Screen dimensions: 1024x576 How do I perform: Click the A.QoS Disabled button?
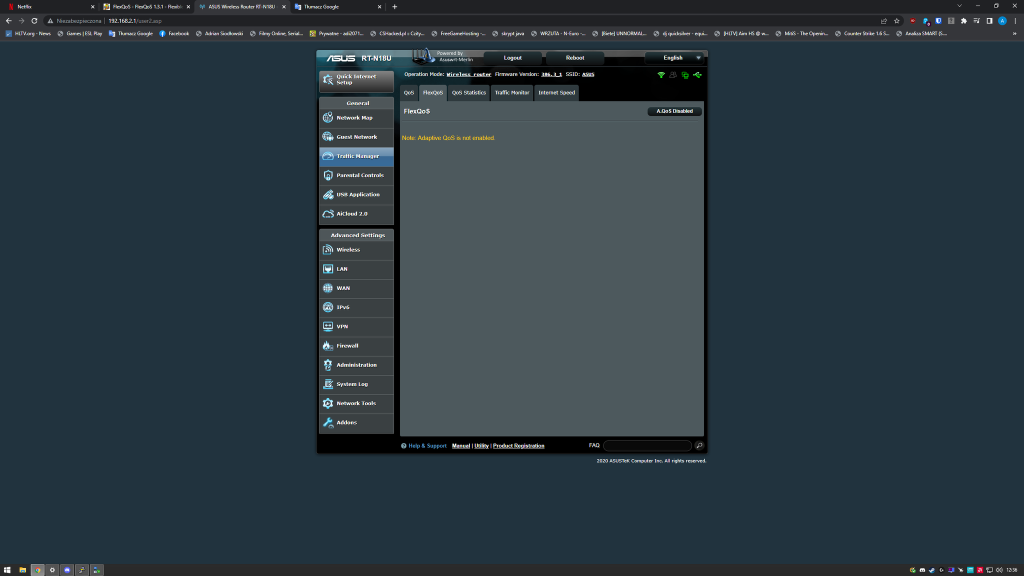675,111
